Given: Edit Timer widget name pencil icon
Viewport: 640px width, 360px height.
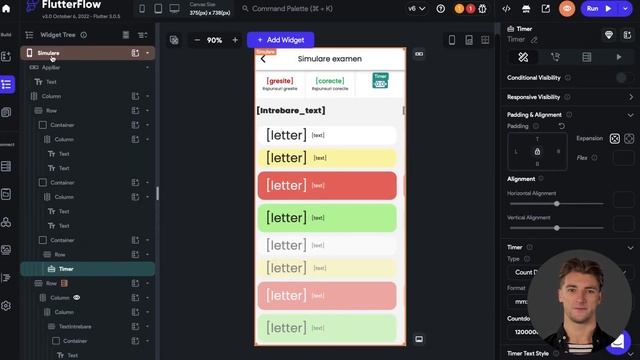Looking at the screenshot, I should [x=534, y=40].
